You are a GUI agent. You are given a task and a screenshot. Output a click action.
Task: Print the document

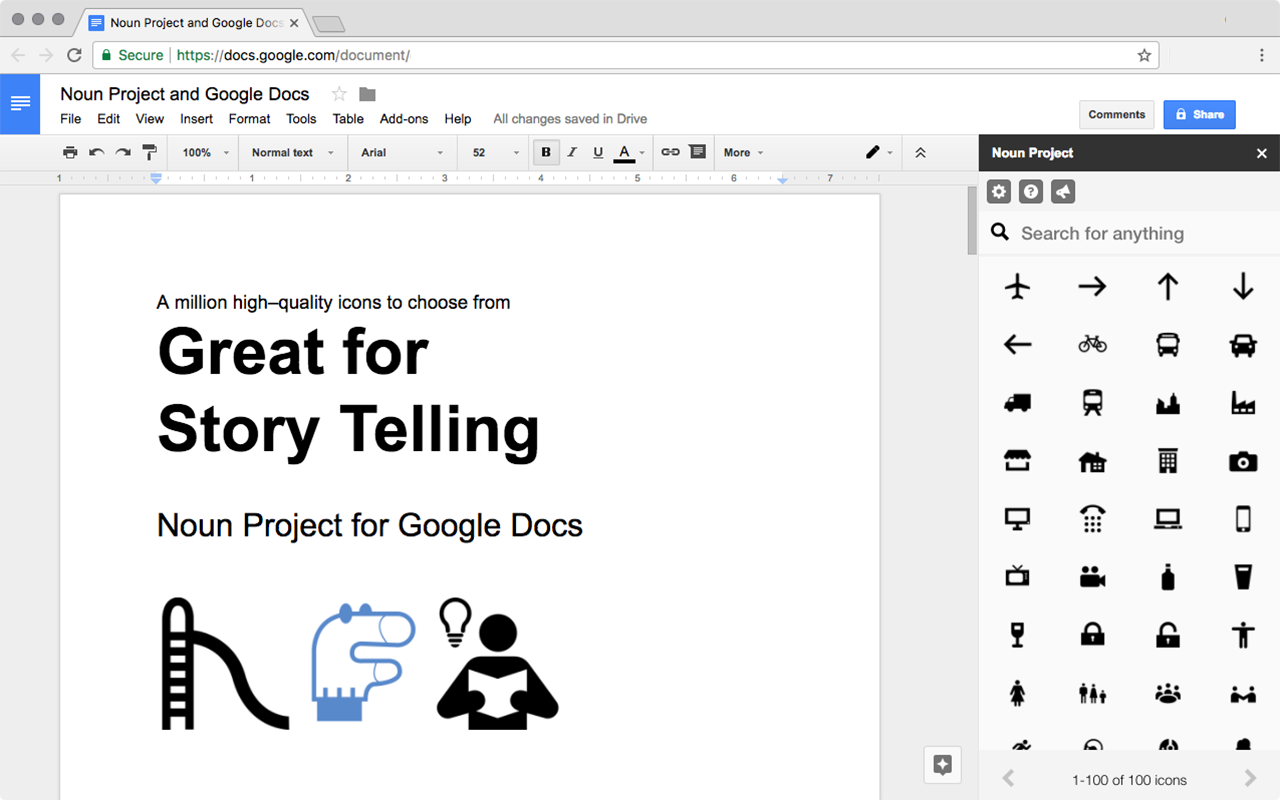point(70,153)
